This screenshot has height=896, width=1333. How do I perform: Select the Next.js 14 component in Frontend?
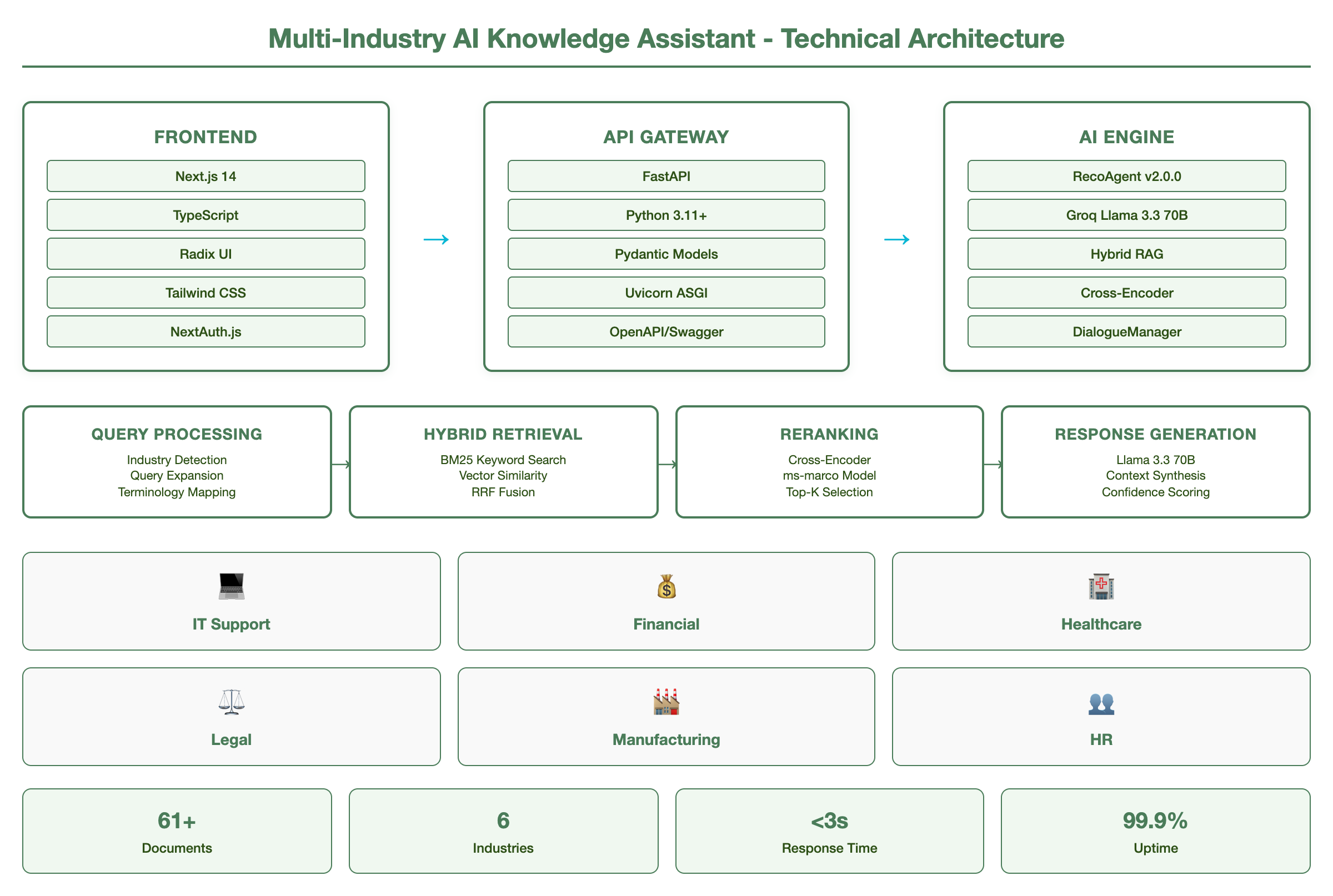click(x=205, y=176)
